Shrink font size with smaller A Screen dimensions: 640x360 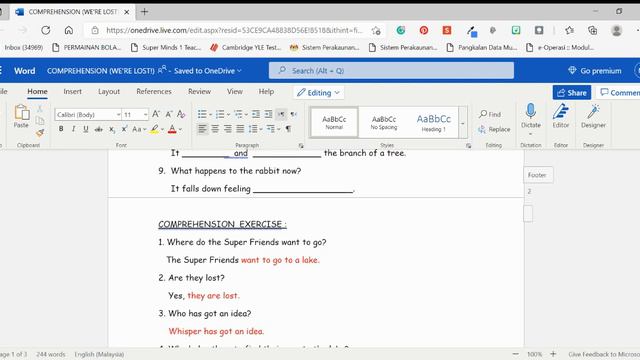[169, 114]
